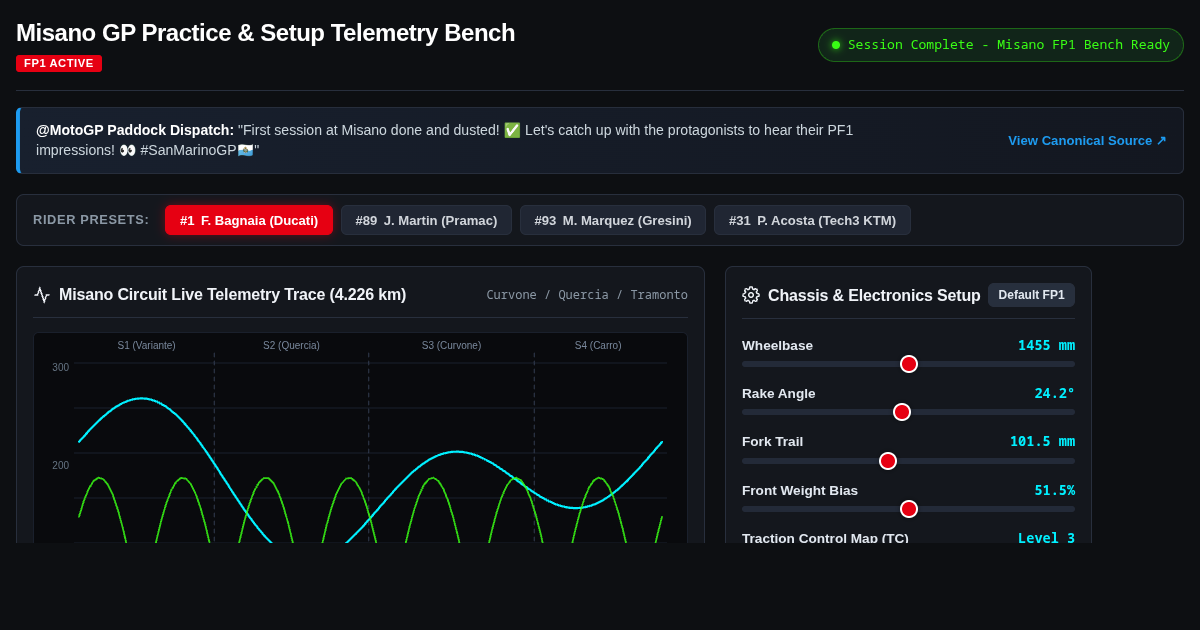Viewport: 1200px width, 630px height.
Task: Click the Chassis setup gear icon
Action: click(x=751, y=295)
